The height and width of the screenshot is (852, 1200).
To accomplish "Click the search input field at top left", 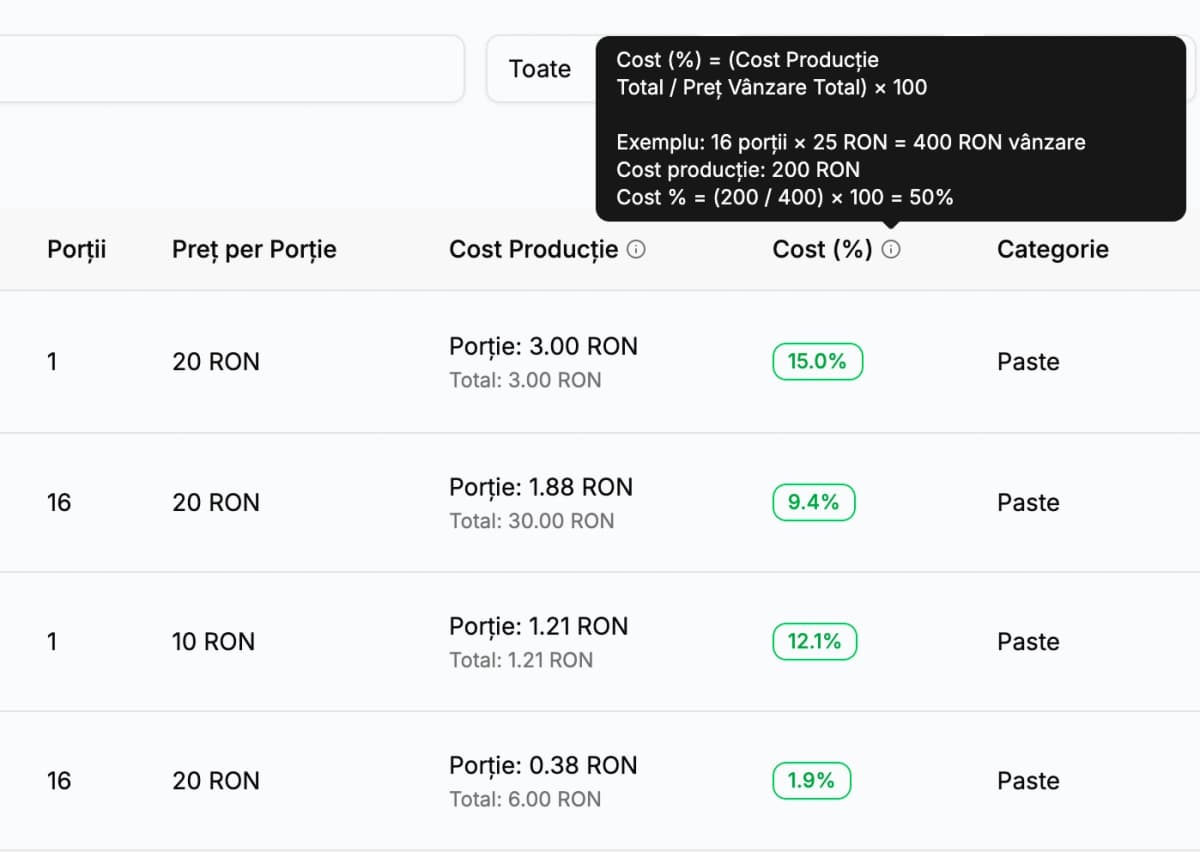I will pos(230,69).
